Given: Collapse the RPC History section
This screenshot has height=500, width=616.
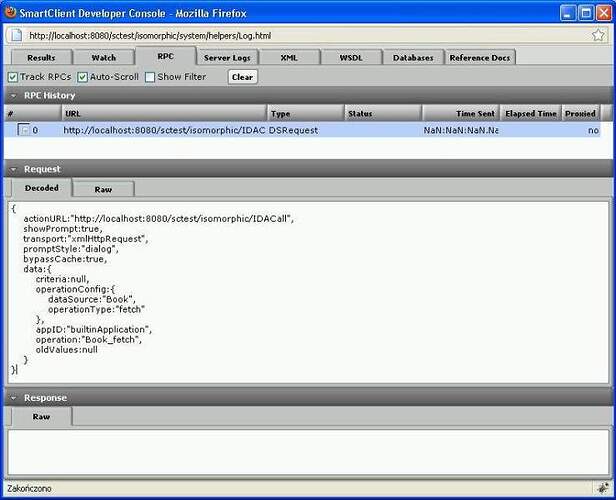Looking at the screenshot, I should pos(13,95).
